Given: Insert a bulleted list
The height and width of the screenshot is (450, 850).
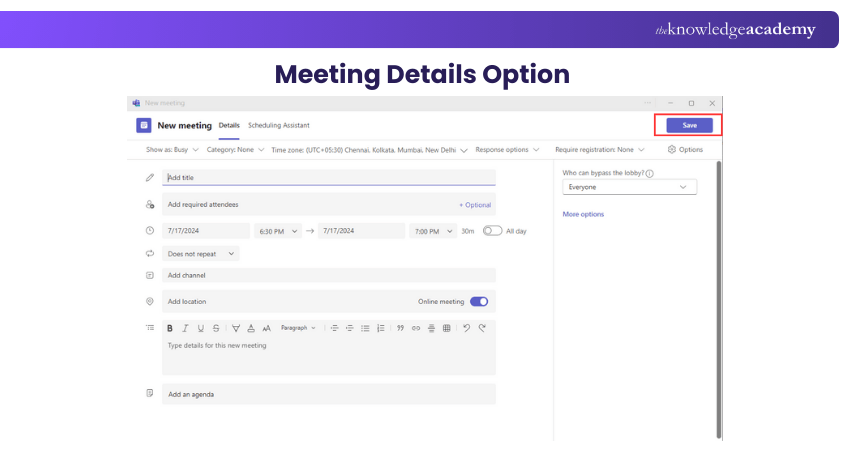Looking at the screenshot, I should tap(365, 328).
